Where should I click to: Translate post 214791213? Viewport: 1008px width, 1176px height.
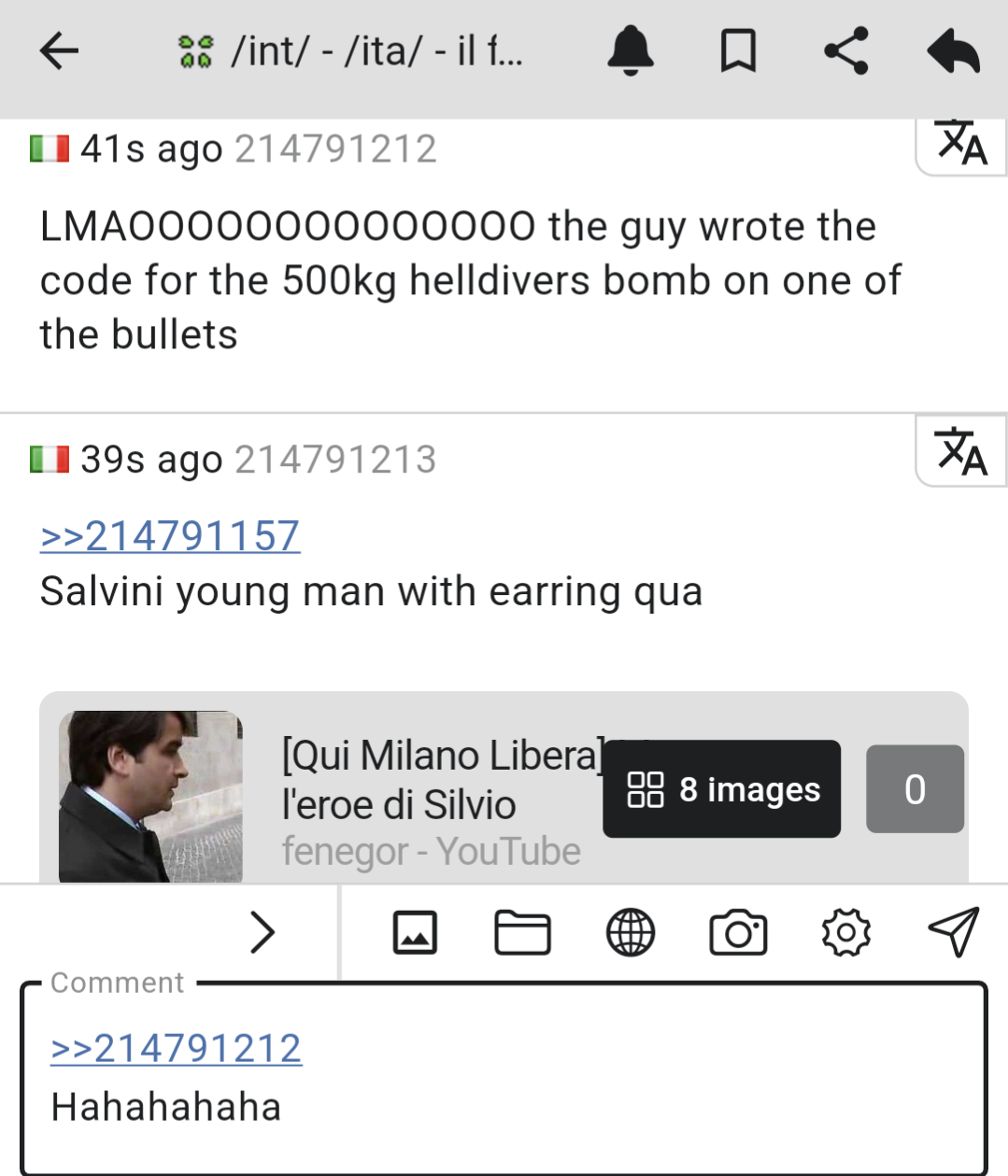click(961, 451)
